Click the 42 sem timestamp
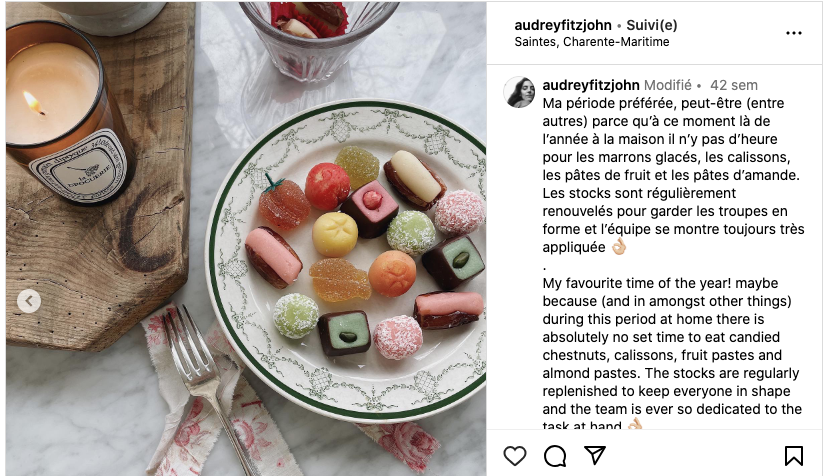The image size is (824, 476). (x=734, y=85)
